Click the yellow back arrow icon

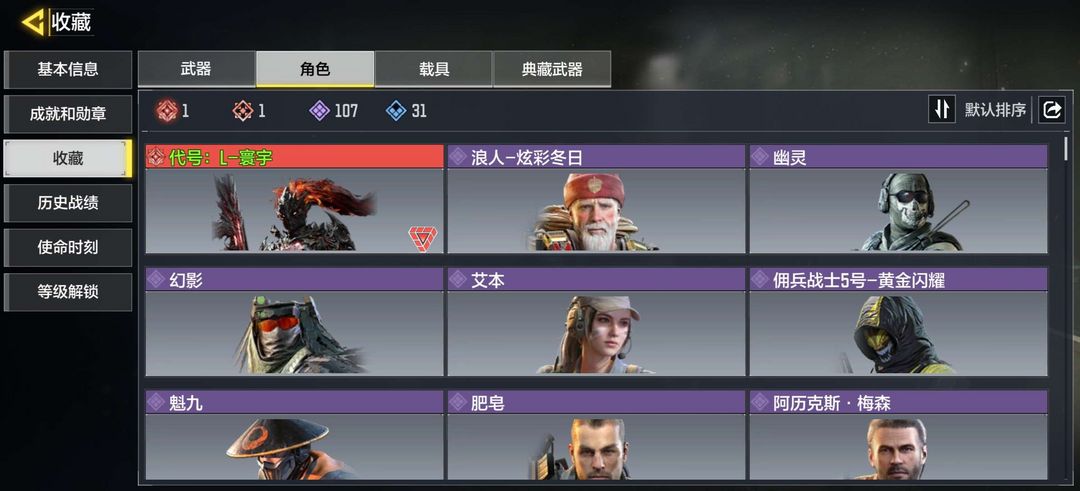pos(33,23)
